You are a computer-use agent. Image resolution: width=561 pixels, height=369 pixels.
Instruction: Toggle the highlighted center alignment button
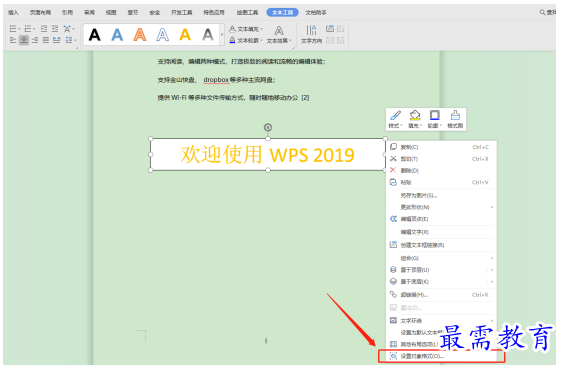pos(24,40)
